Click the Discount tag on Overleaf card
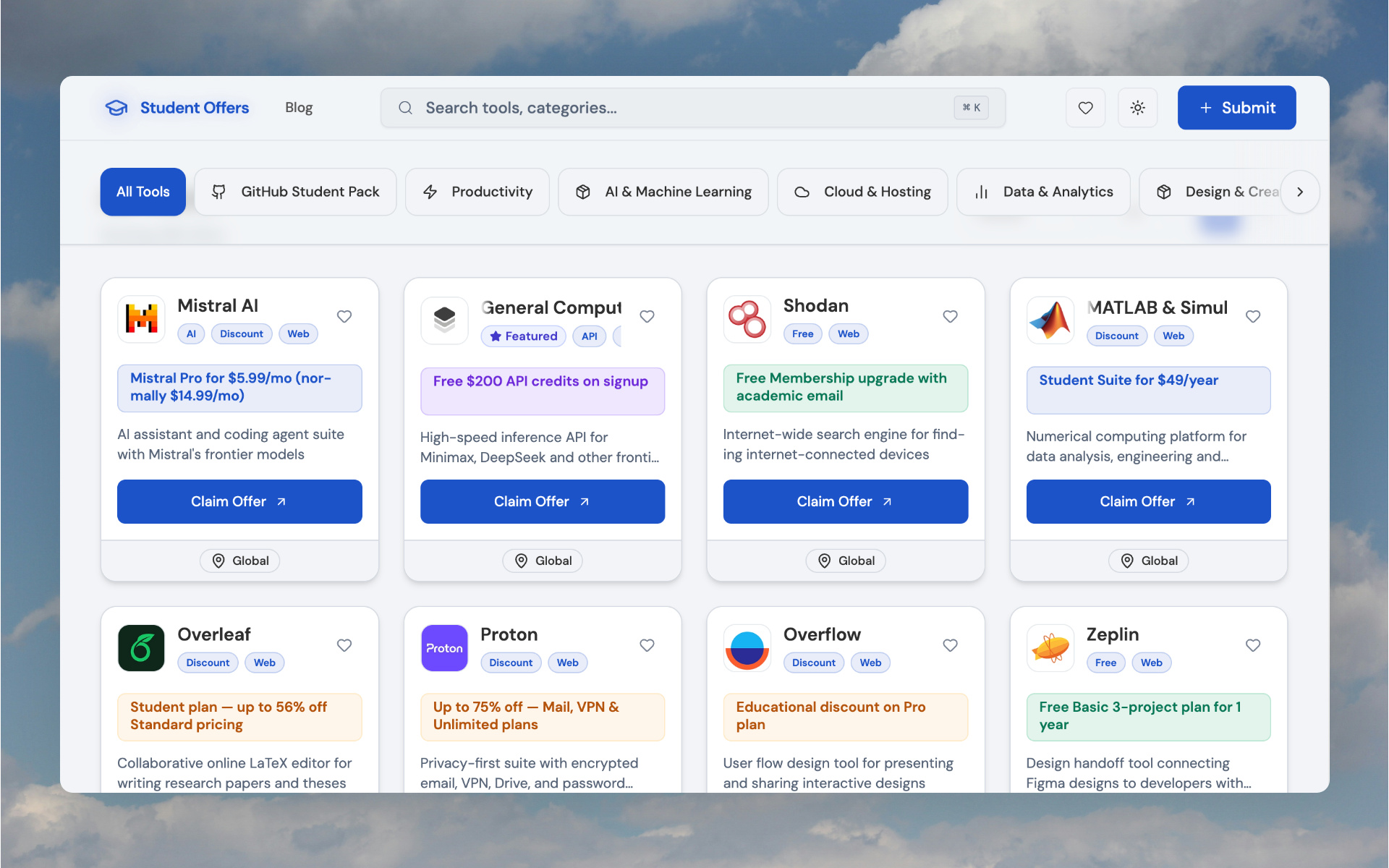This screenshot has width=1389, height=868. [x=208, y=663]
